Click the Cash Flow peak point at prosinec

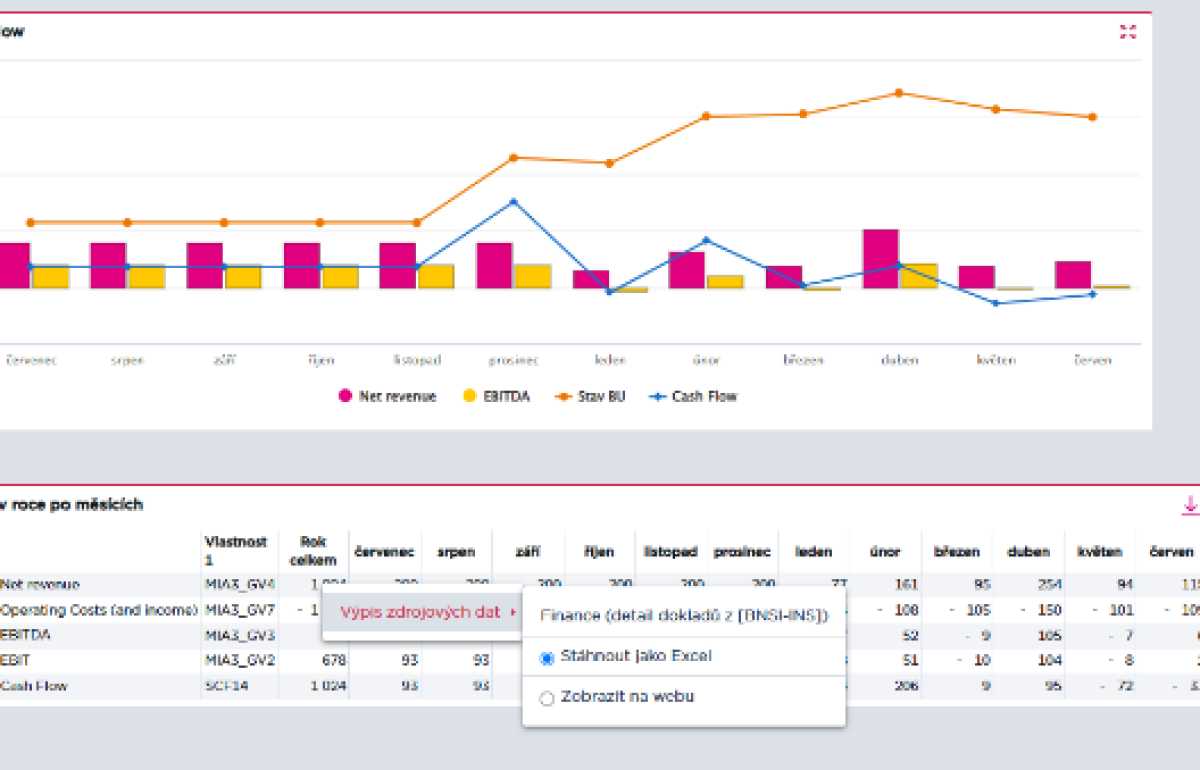pyautogui.click(x=514, y=201)
